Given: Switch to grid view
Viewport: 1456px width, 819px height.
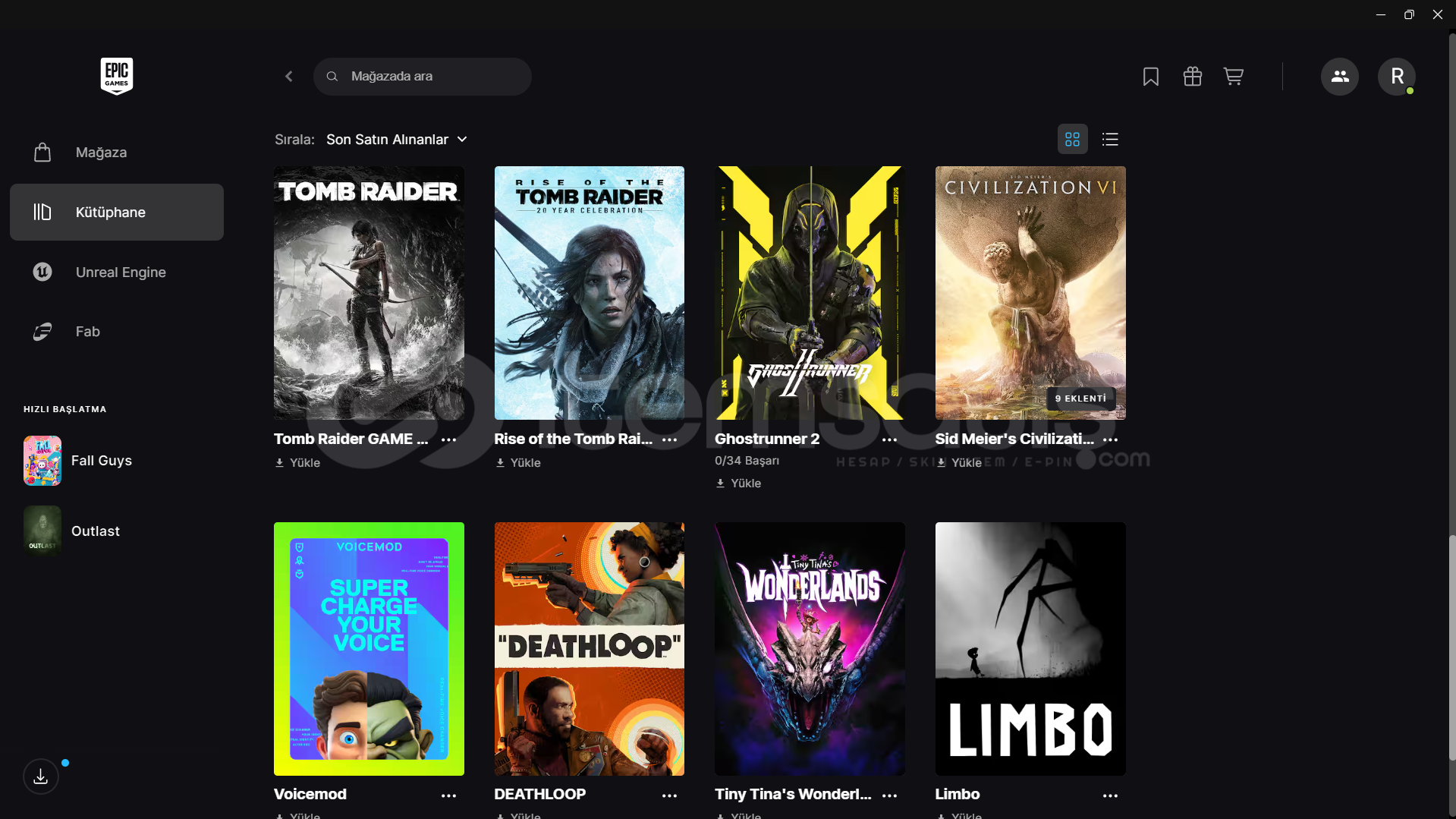Looking at the screenshot, I should click(x=1072, y=140).
